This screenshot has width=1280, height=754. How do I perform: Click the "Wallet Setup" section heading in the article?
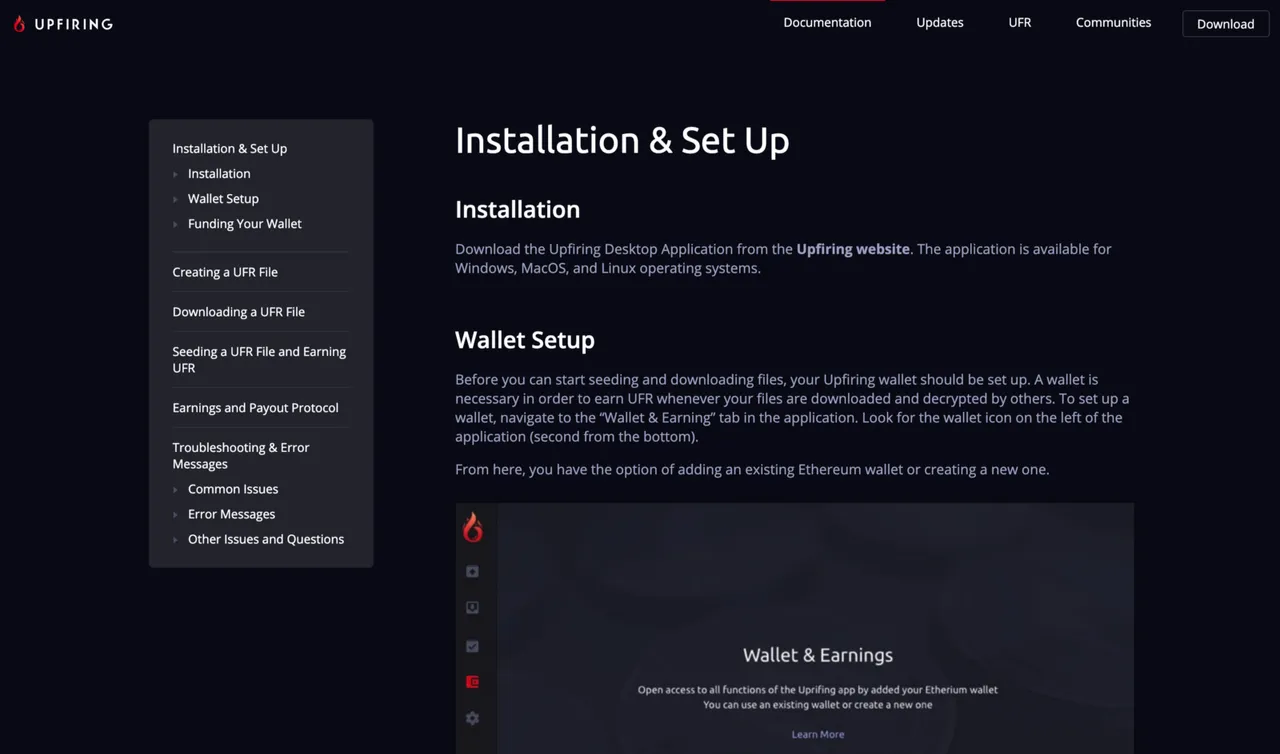525,340
